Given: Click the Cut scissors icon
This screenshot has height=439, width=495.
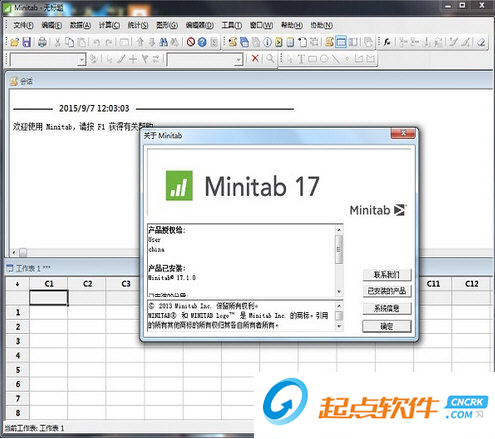Looking at the screenshot, I should tap(57, 42).
